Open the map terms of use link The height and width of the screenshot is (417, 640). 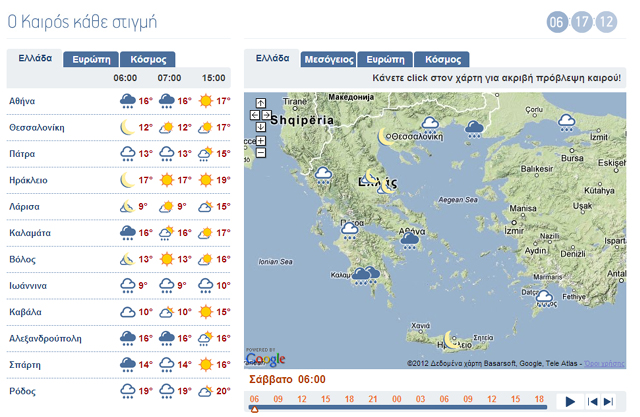point(604,363)
